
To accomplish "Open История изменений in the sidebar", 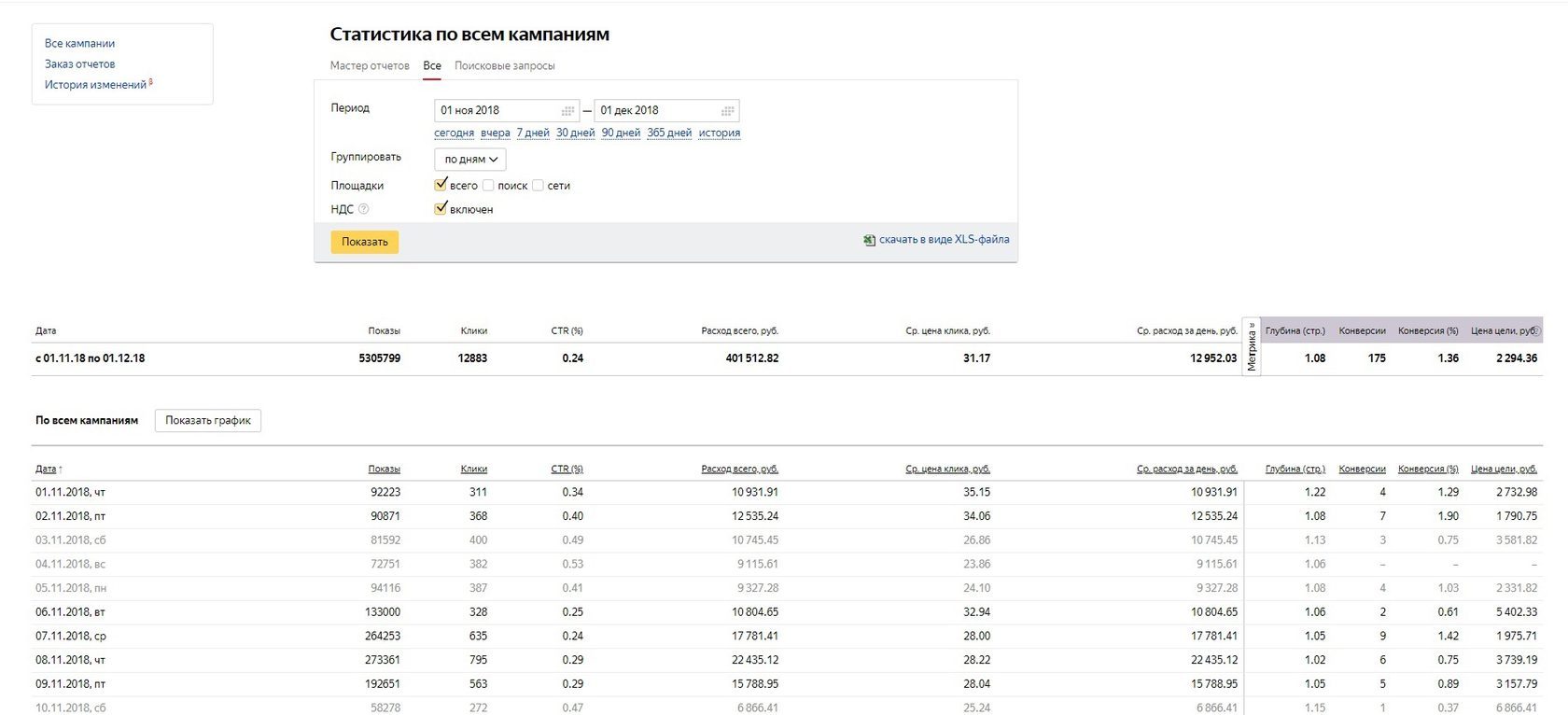I will point(95,85).
